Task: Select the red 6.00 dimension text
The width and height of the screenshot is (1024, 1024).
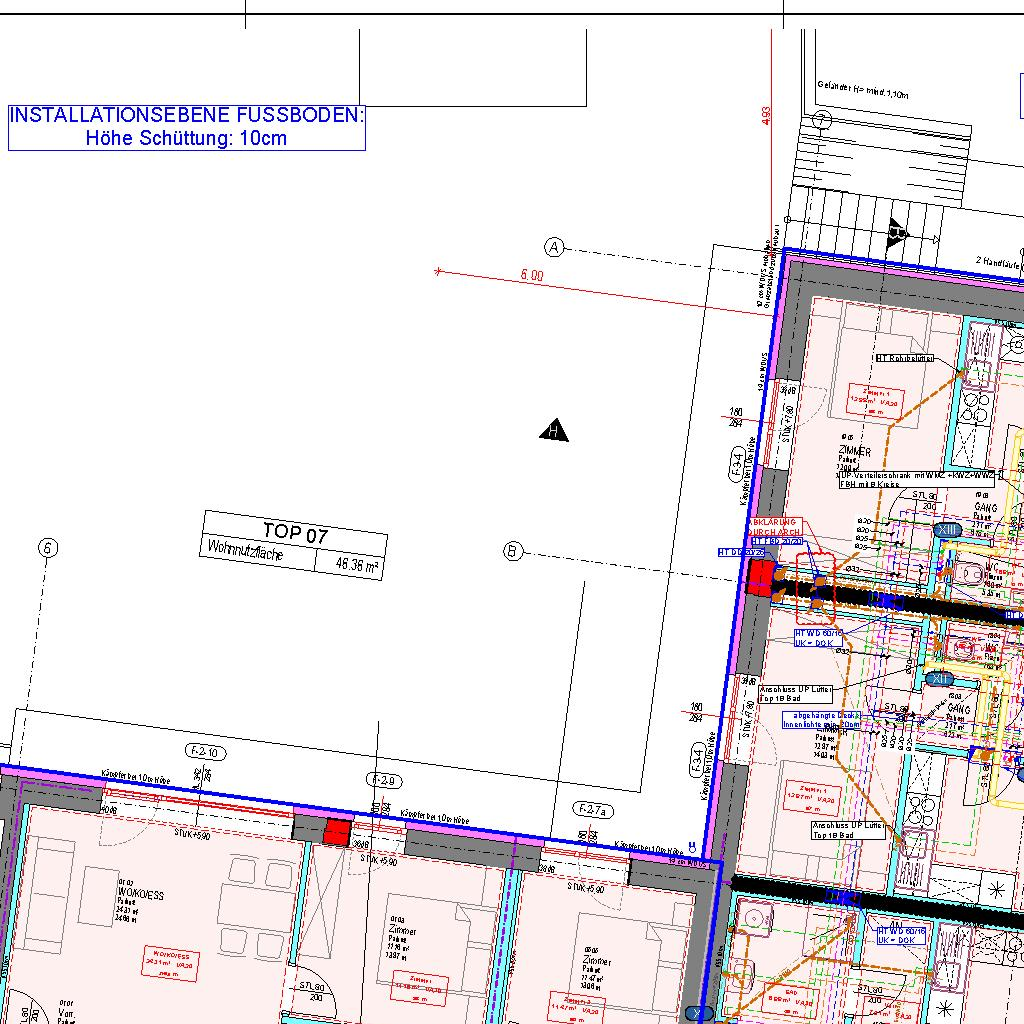Action: point(531,276)
